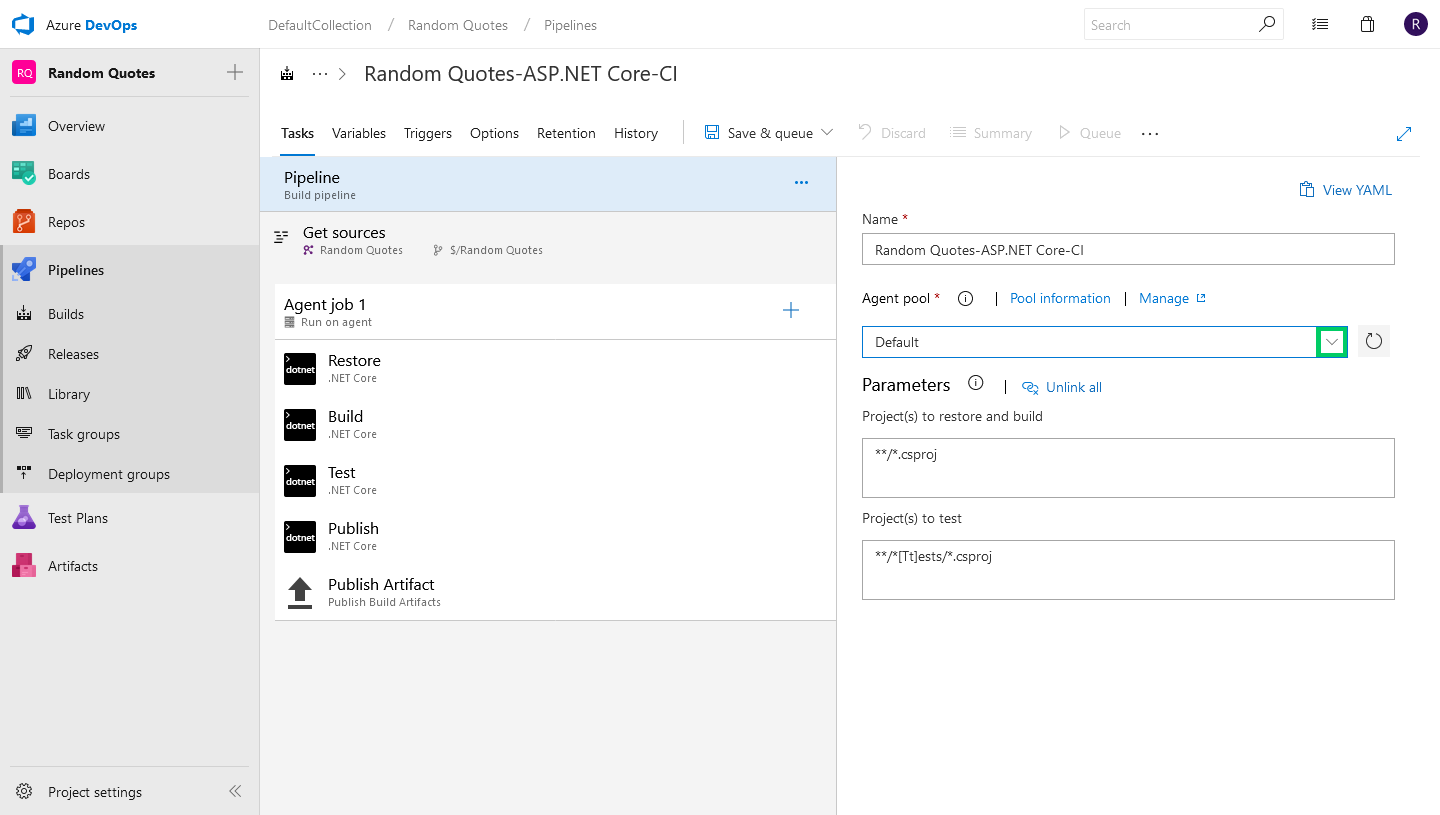Click the Pipelines rocket icon in sidebar
The width and height of the screenshot is (1440, 815).
click(24, 270)
